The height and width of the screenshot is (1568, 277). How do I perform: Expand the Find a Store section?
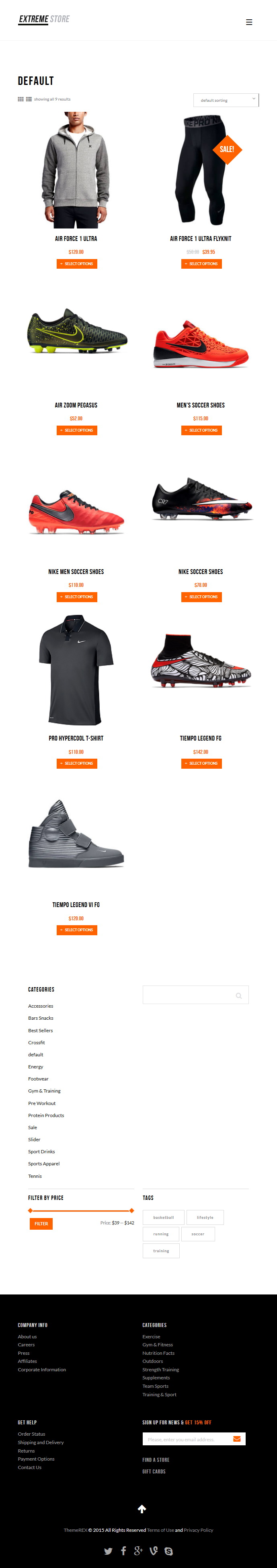(156, 1460)
